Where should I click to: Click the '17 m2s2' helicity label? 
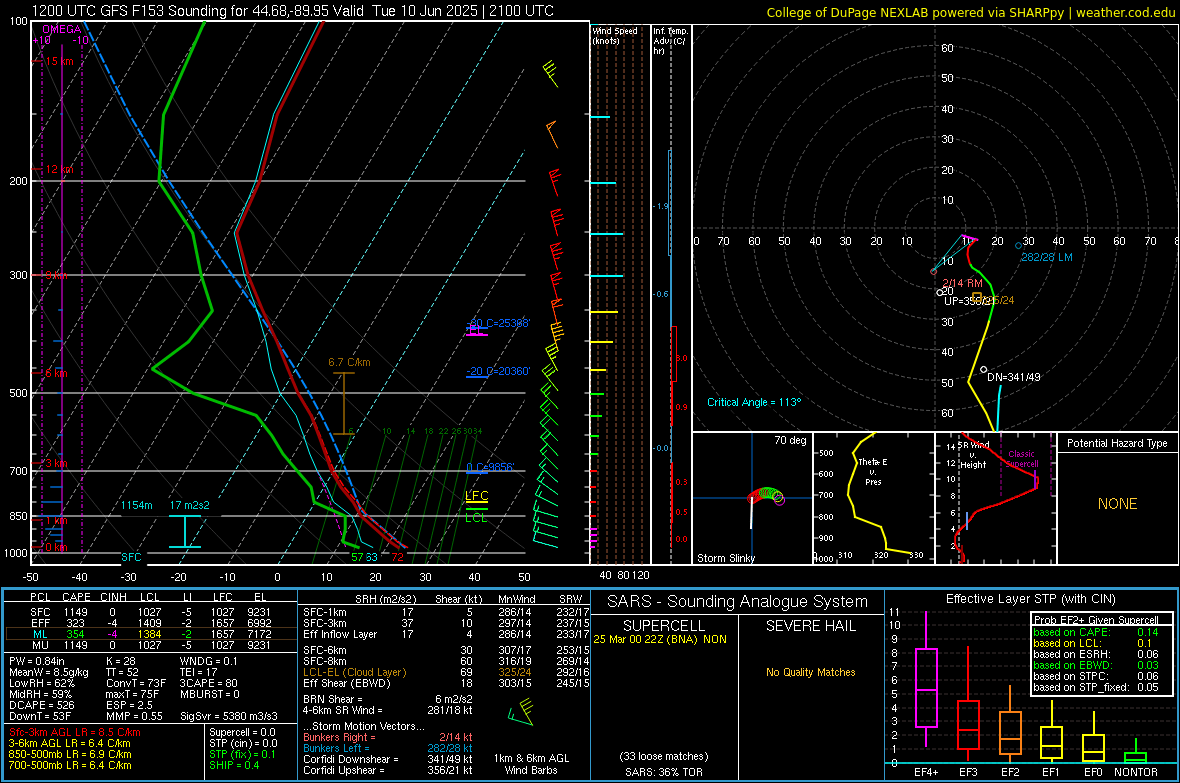point(190,505)
